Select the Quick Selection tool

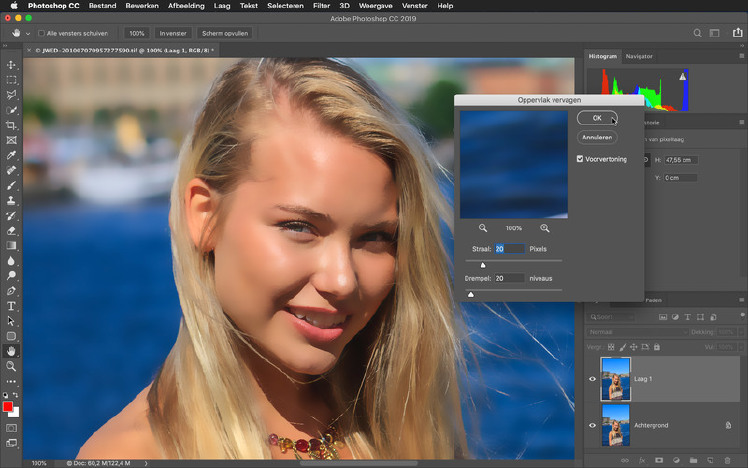(11, 110)
